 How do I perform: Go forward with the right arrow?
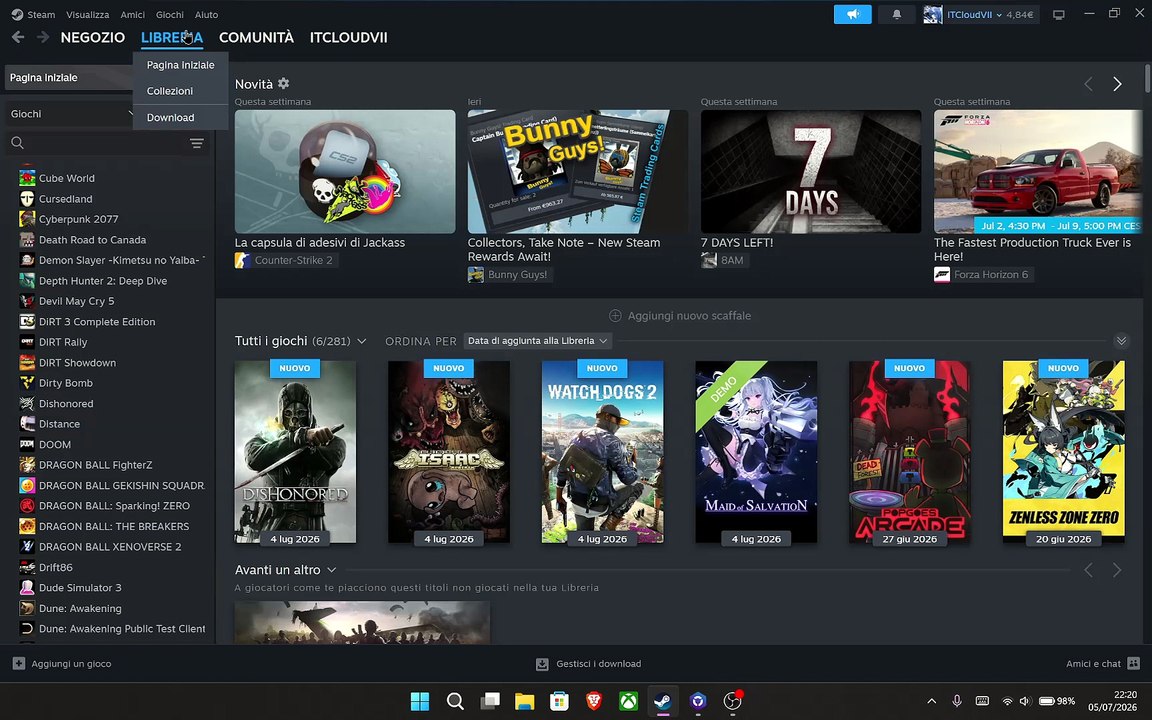(x=43, y=37)
